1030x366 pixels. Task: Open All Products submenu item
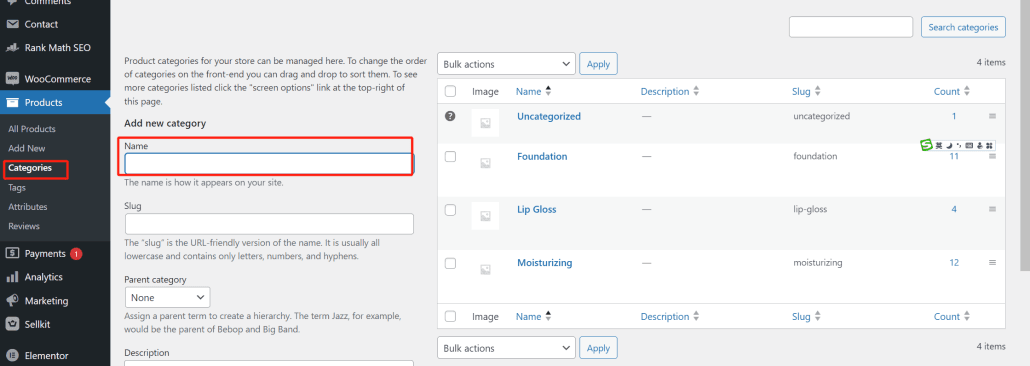pyautogui.click(x=32, y=129)
